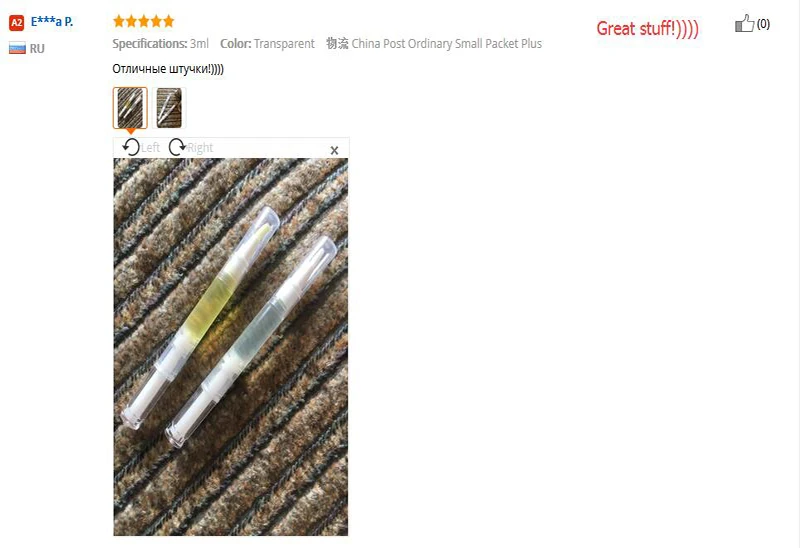Close the enlarged review photo viewer
This screenshot has height=548, width=800.
tap(334, 150)
